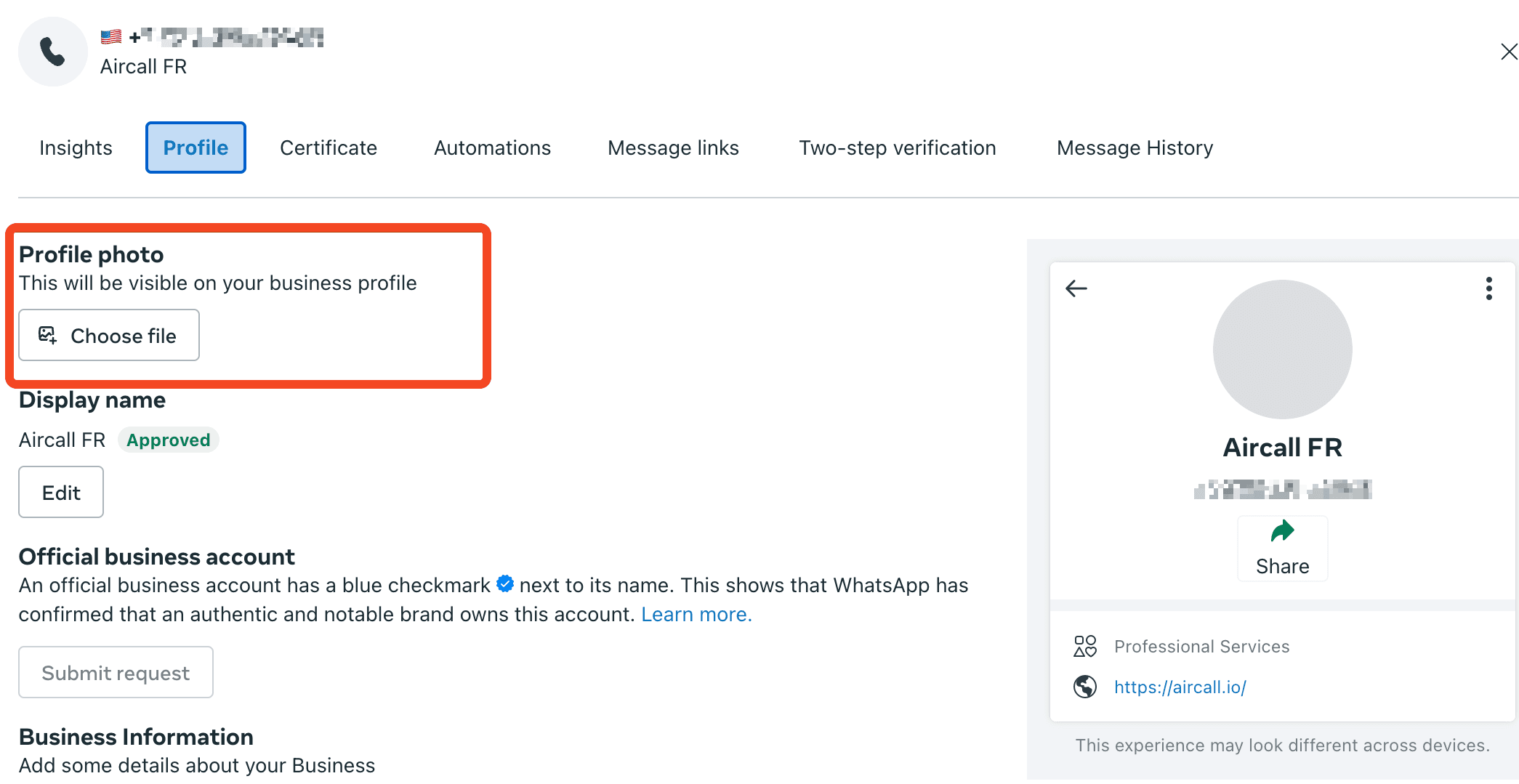Click the US flag icon
This screenshot has width=1519, height=784.
(x=111, y=36)
